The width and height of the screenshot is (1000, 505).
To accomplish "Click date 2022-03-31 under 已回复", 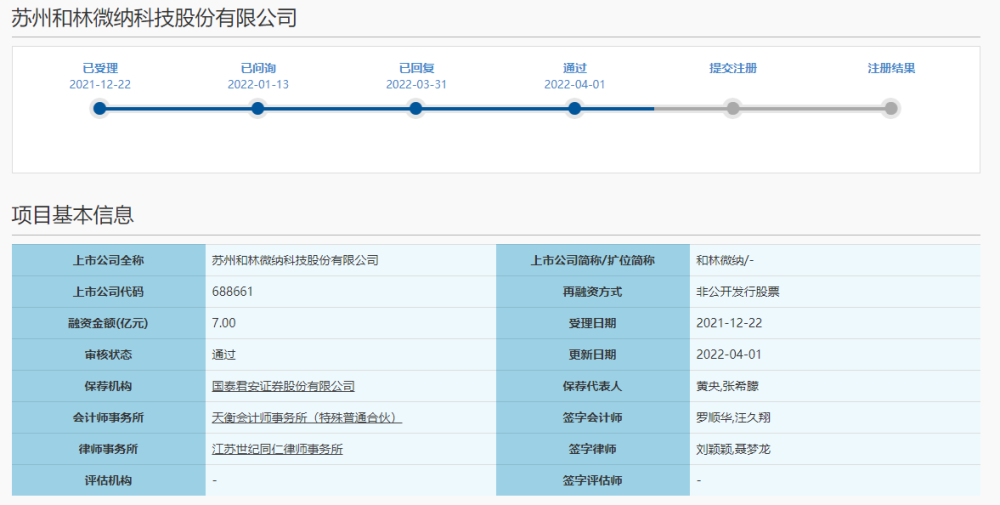I will click(416, 84).
